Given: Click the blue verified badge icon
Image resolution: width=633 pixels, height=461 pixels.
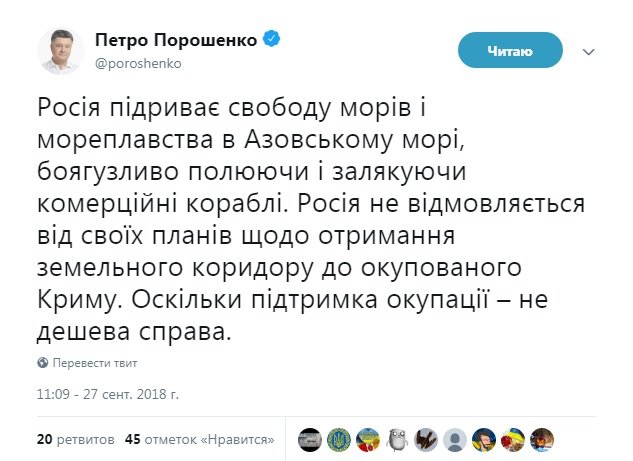Looking at the screenshot, I should (x=272, y=39).
